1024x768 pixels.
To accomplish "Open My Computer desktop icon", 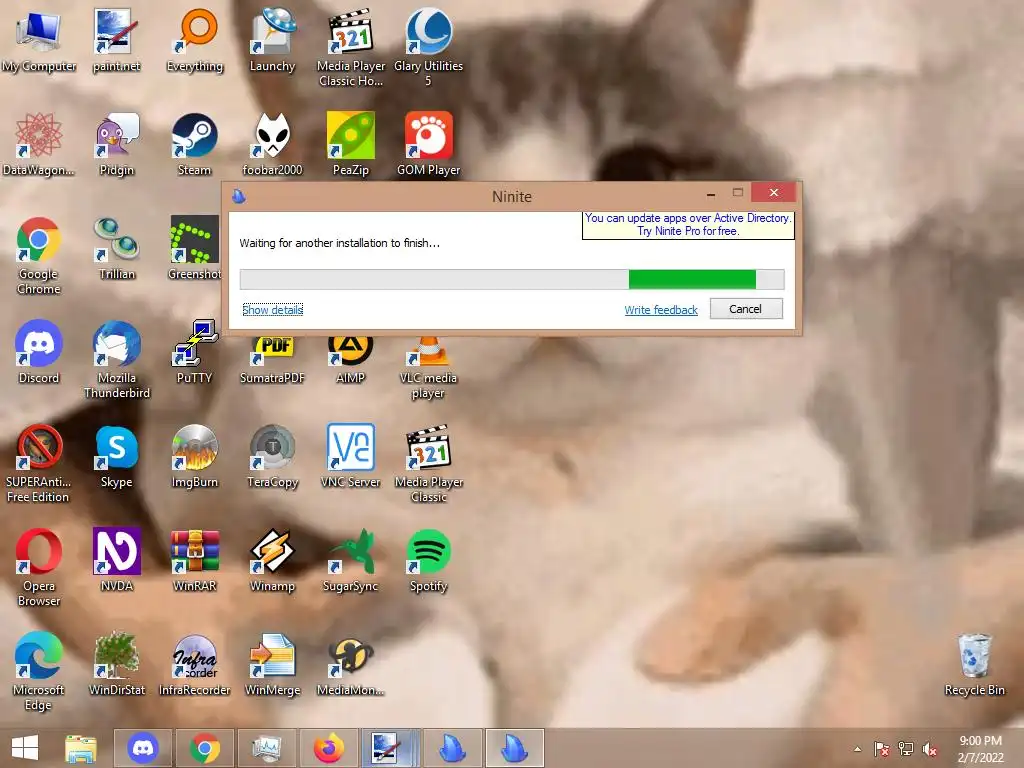I will (x=39, y=39).
